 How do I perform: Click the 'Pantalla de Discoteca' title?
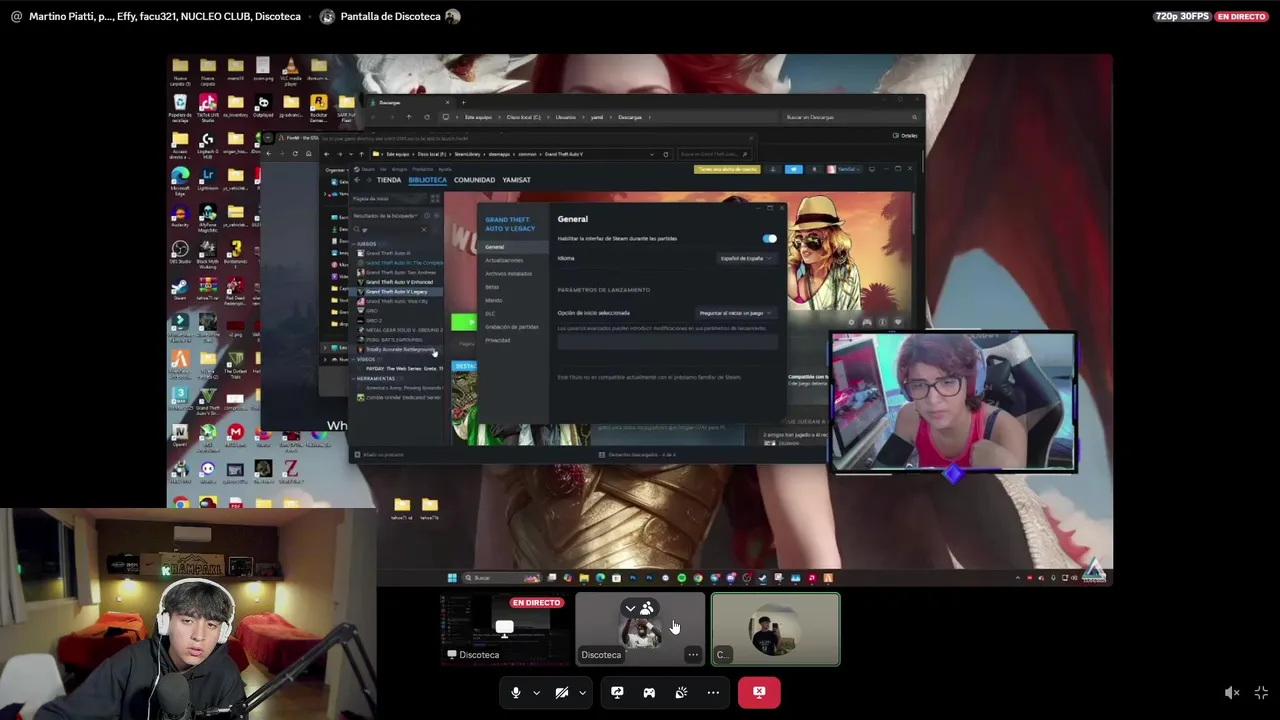tap(390, 16)
